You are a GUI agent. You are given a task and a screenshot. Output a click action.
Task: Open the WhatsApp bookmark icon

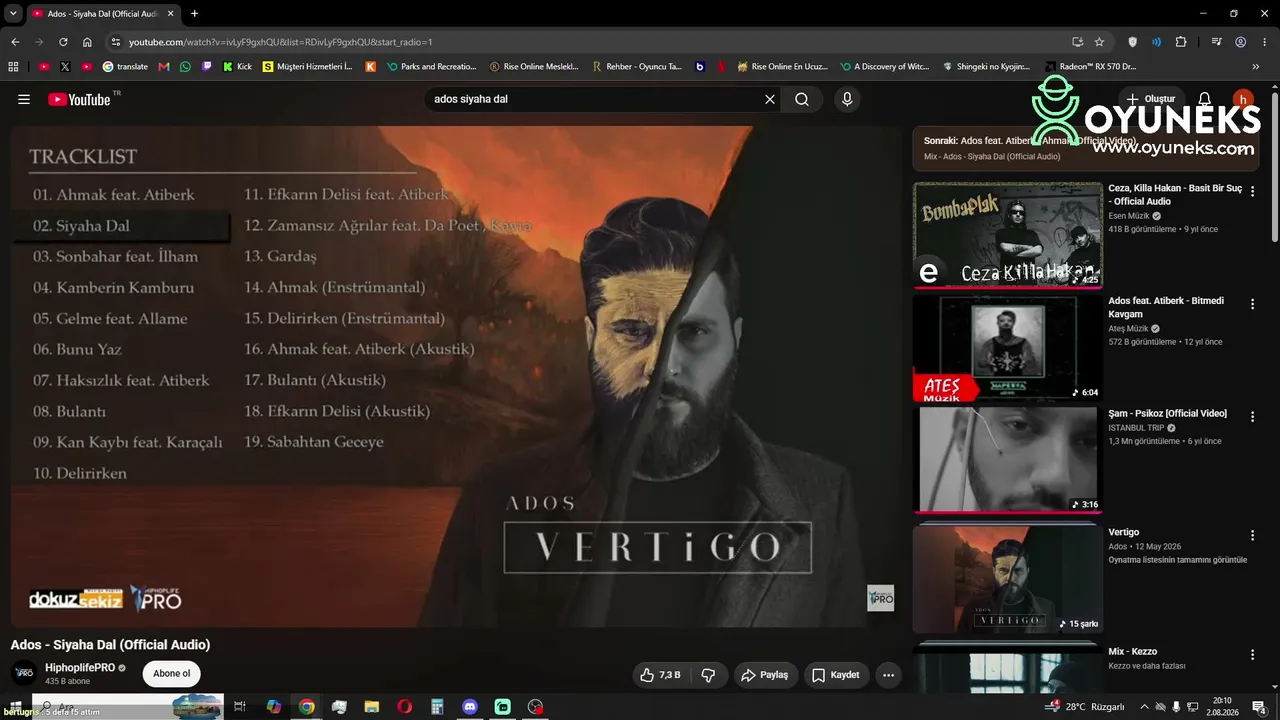pyautogui.click(x=185, y=67)
